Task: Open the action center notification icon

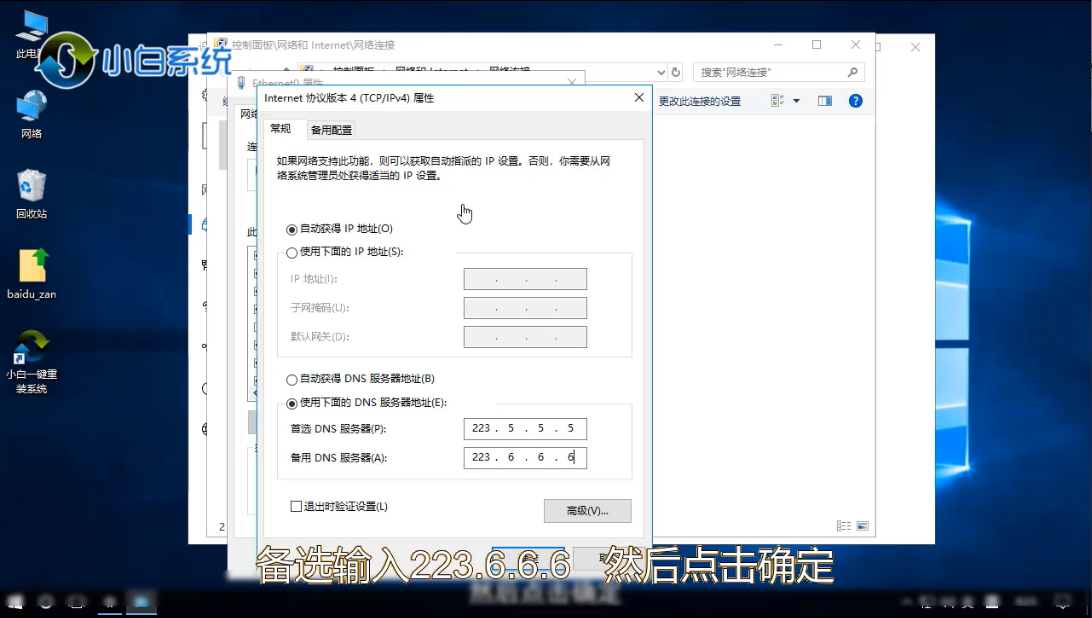Action: point(1062,601)
